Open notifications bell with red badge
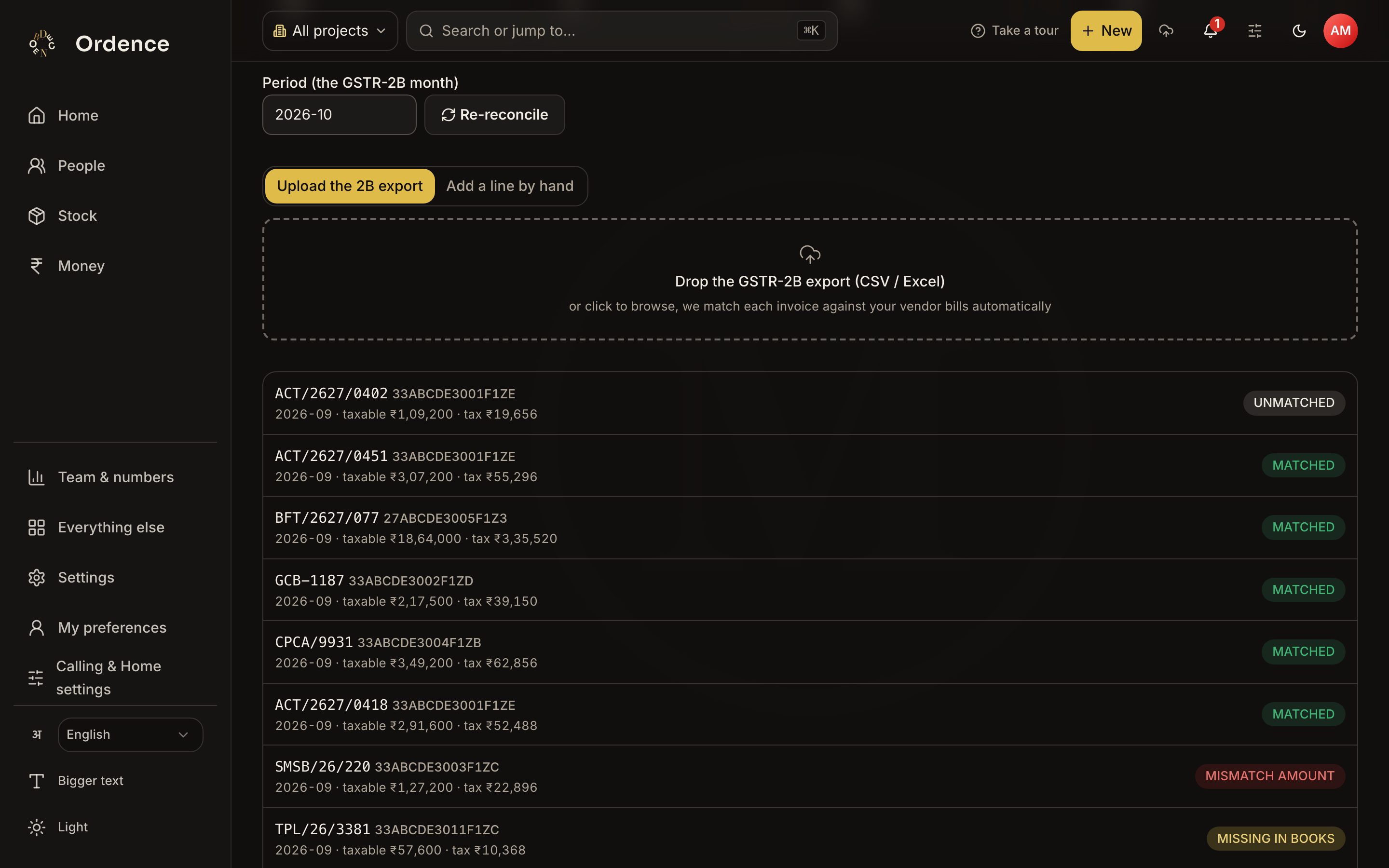This screenshot has height=868, width=1389. tap(1211, 30)
